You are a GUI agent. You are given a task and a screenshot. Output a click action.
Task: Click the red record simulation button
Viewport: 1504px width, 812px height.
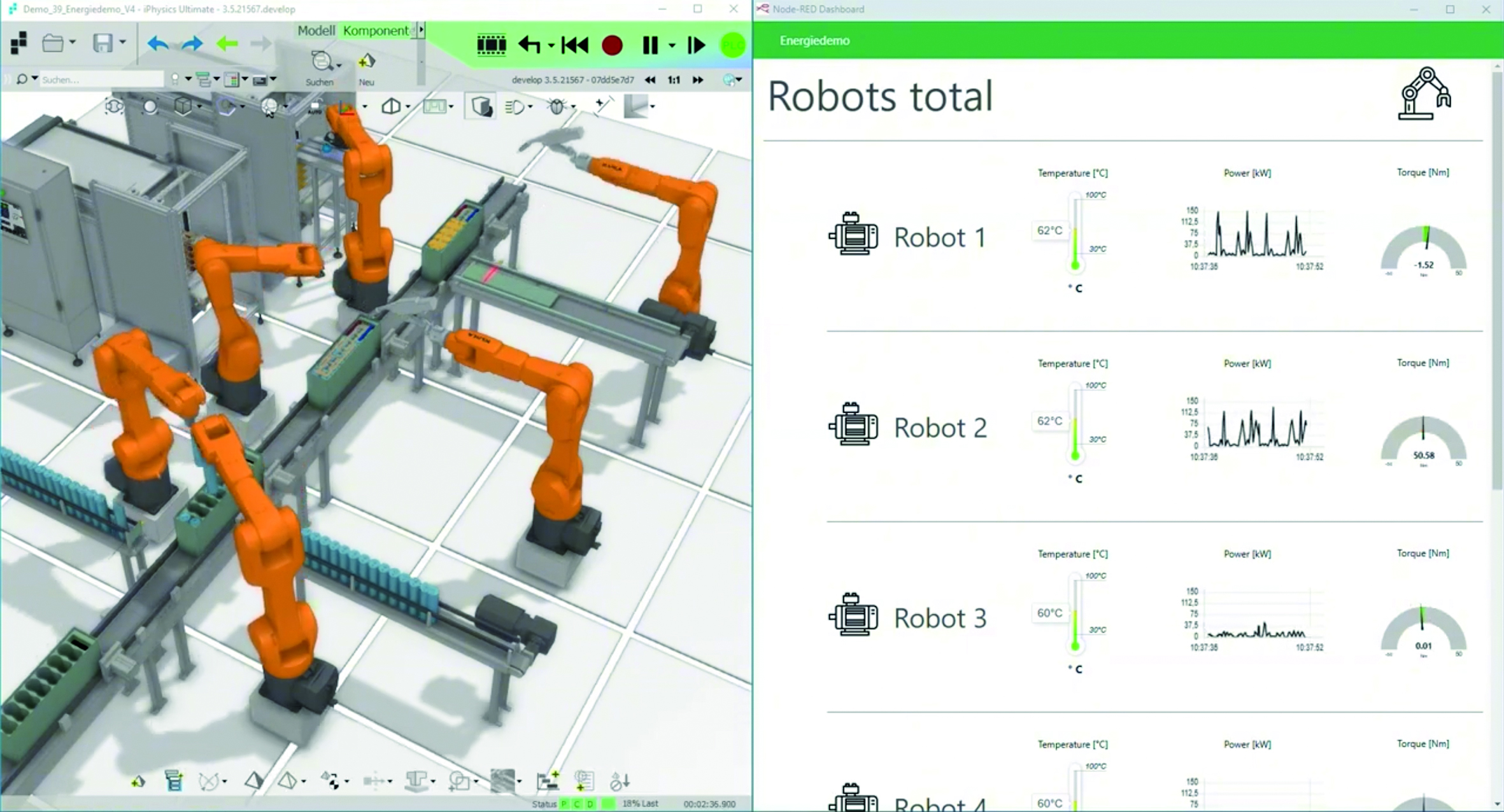612,45
